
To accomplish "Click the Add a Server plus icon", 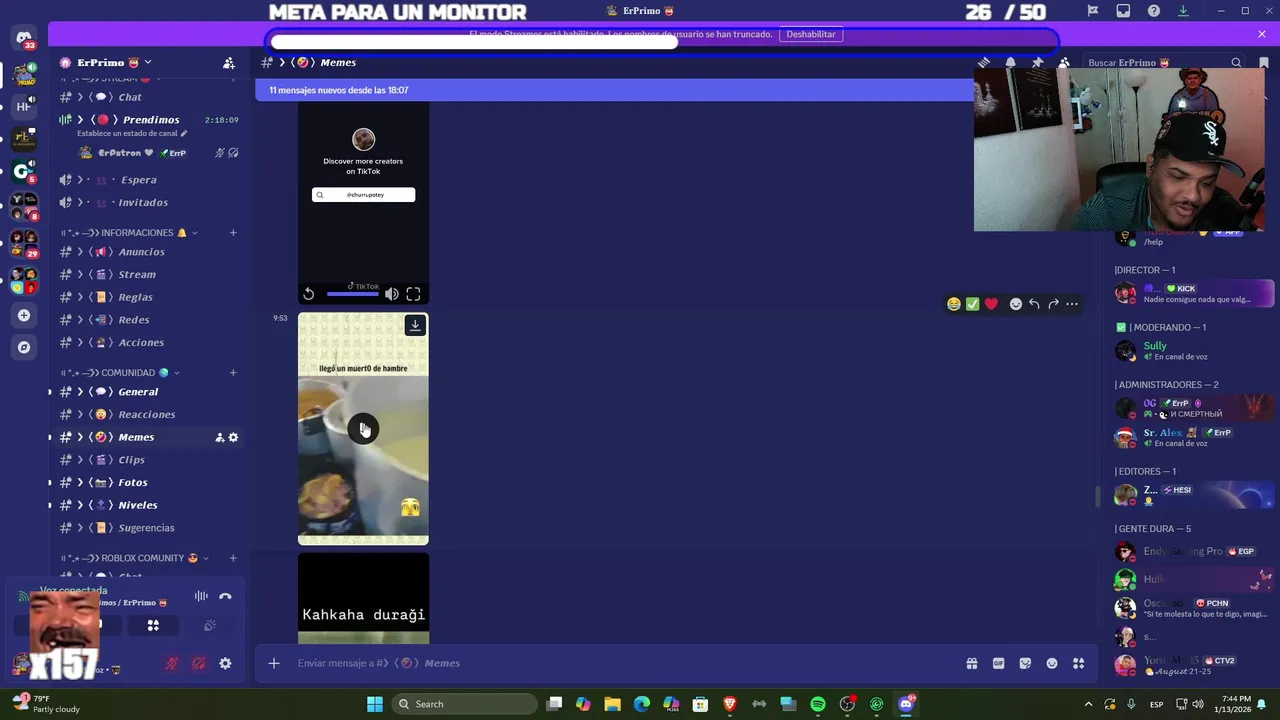I will tap(24, 315).
